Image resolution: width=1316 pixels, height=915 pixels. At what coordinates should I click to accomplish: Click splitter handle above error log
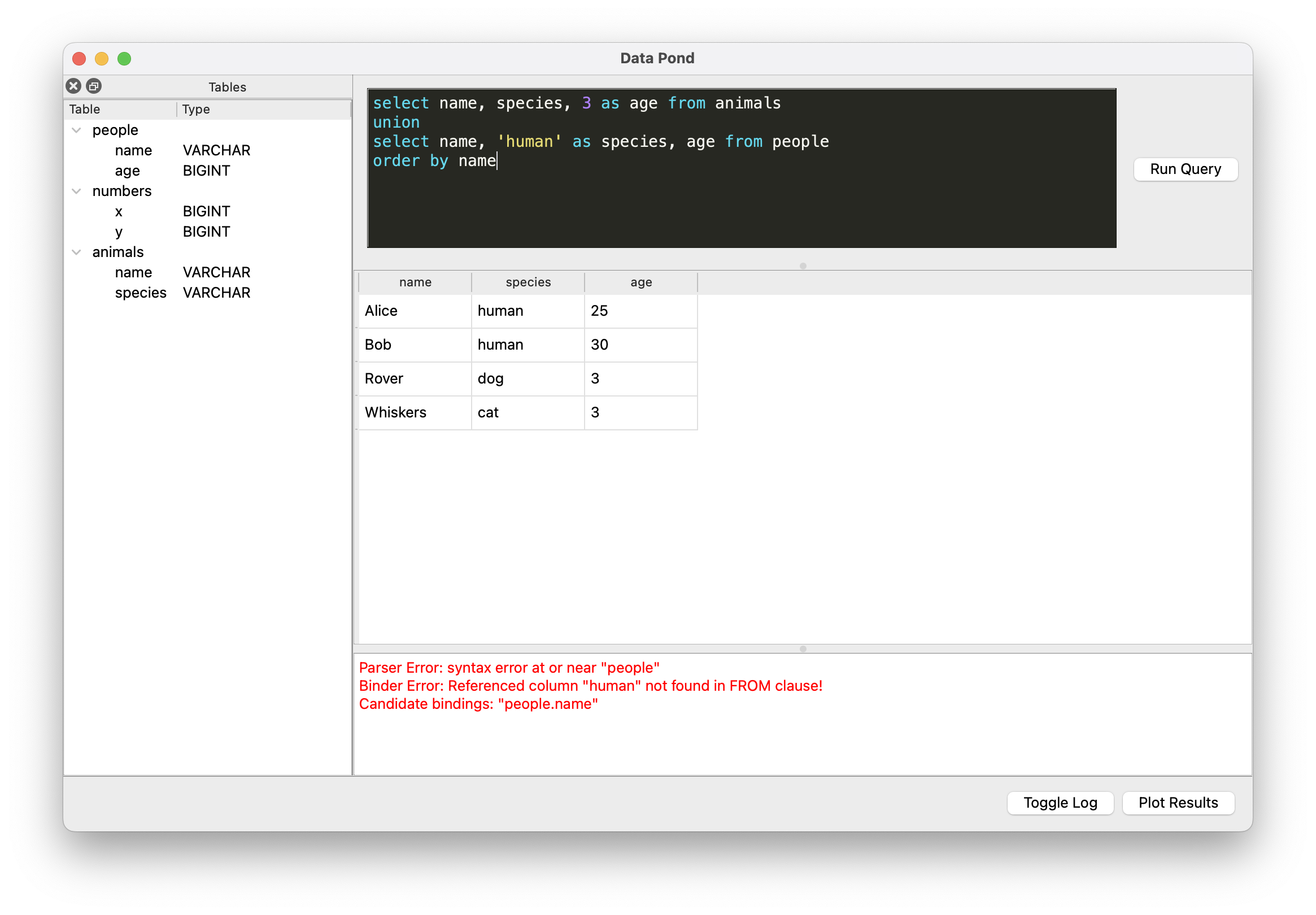[803, 649]
